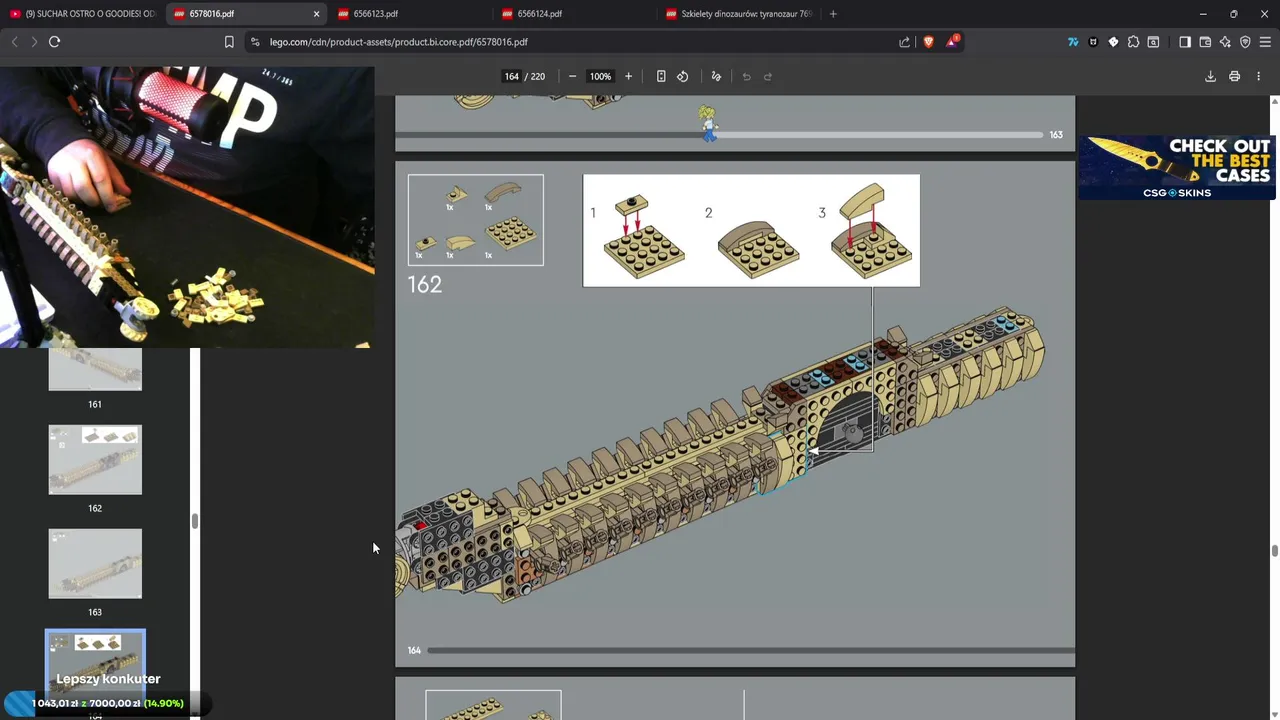
Task: Toggle the browser sidebar panel
Action: 1185,42
